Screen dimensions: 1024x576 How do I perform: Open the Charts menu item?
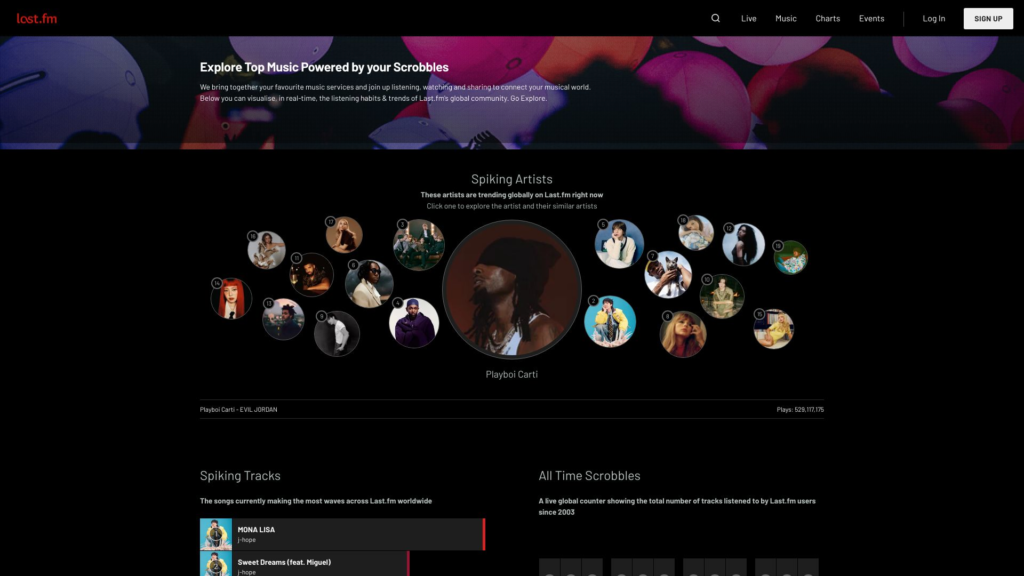click(x=827, y=18)
